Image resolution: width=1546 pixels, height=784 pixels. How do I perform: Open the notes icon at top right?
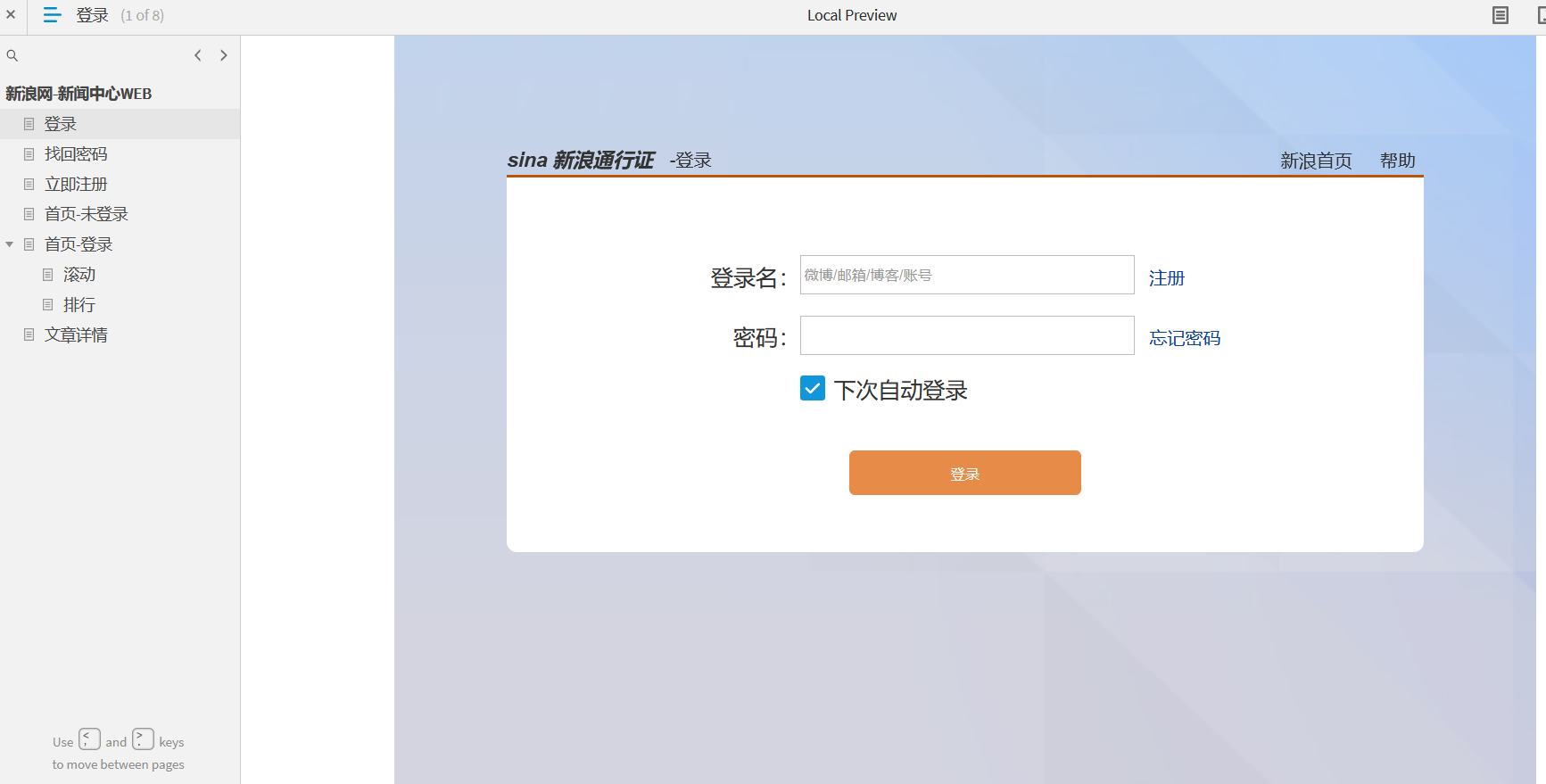point(1501,15)
